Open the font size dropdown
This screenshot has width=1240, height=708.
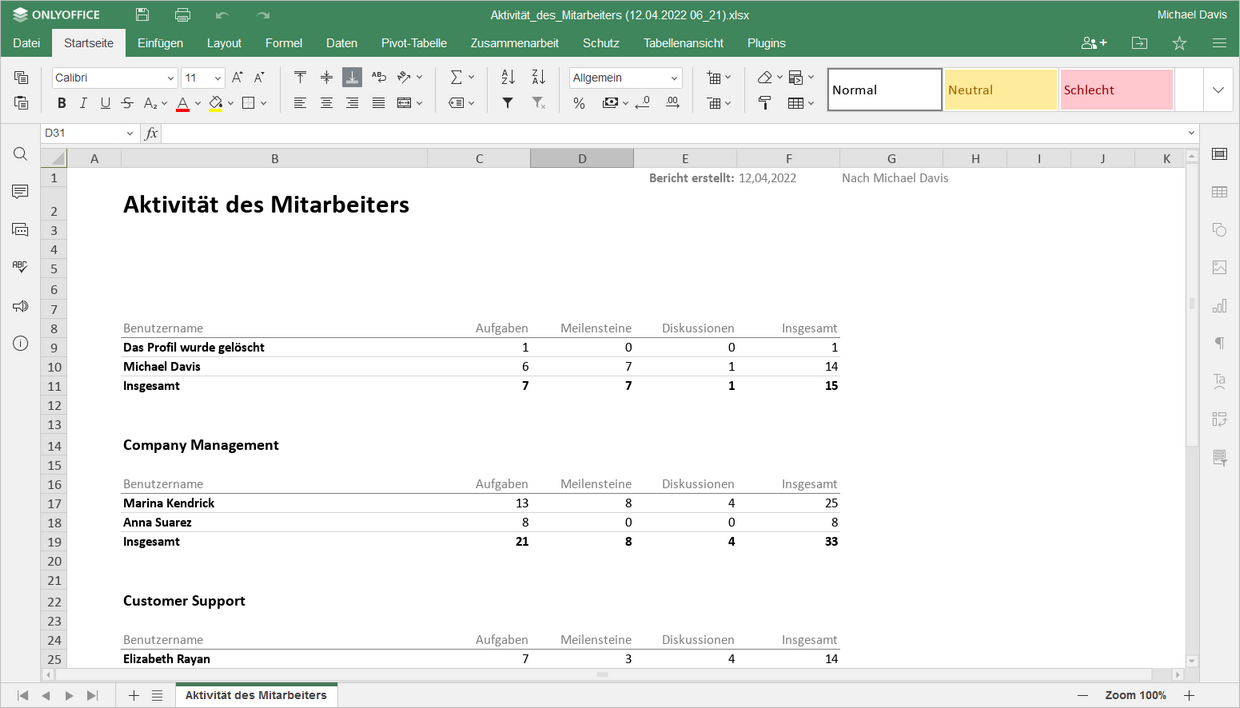(218, 78)
